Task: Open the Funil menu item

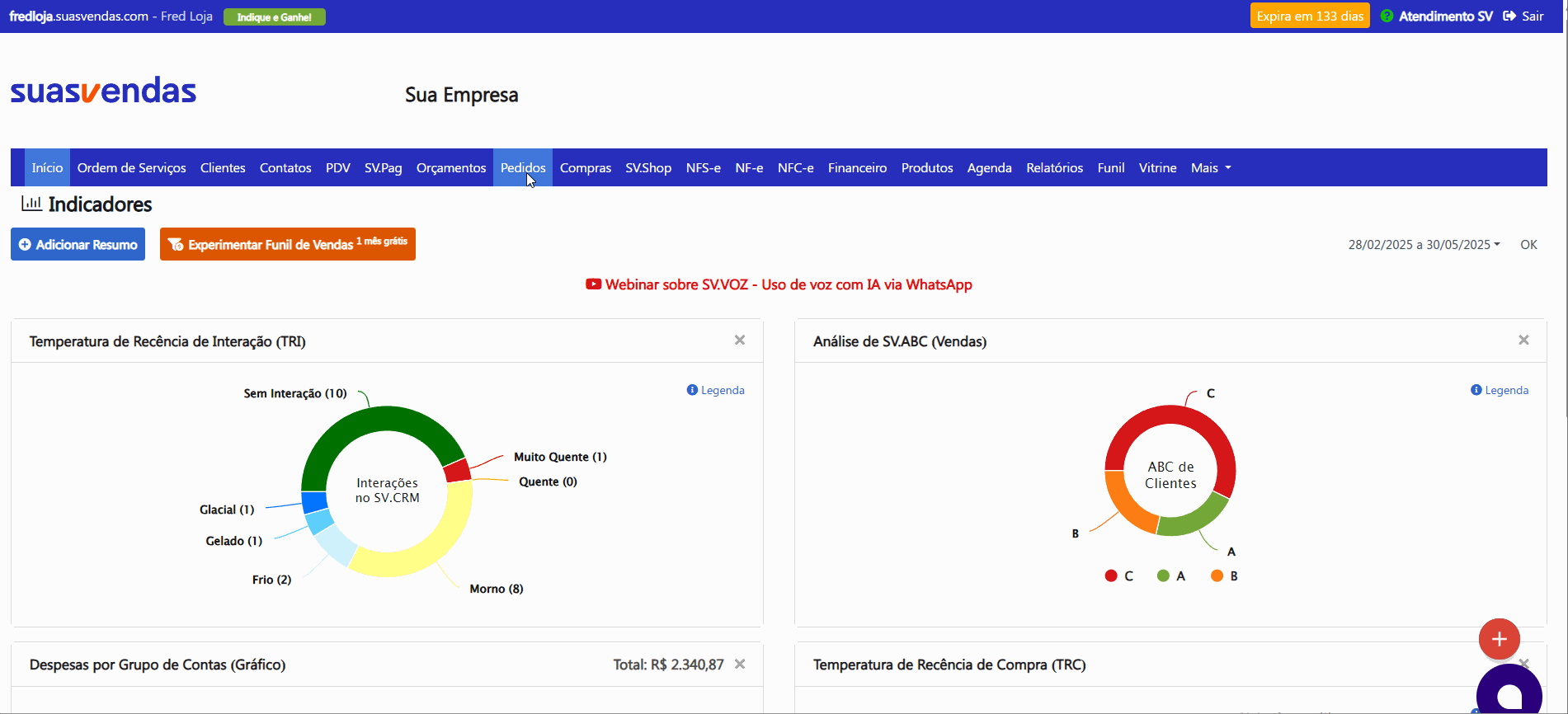Action: point(1111,167)
